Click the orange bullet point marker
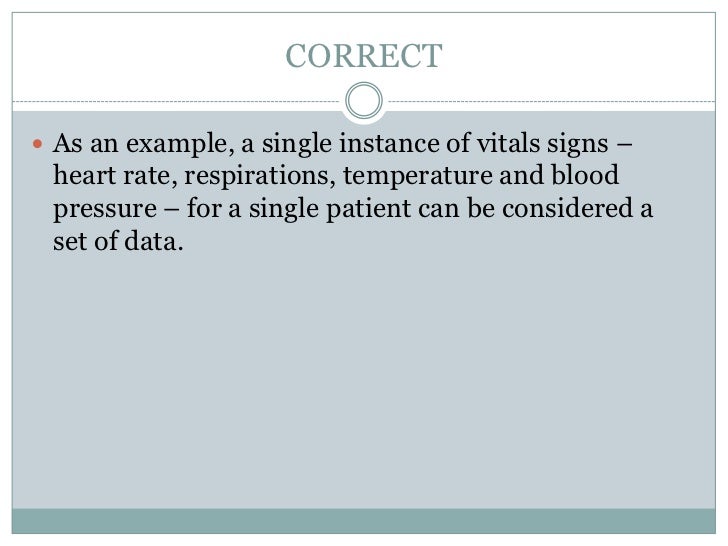Screen dimensions: 728x546 (x=38, y=144)
